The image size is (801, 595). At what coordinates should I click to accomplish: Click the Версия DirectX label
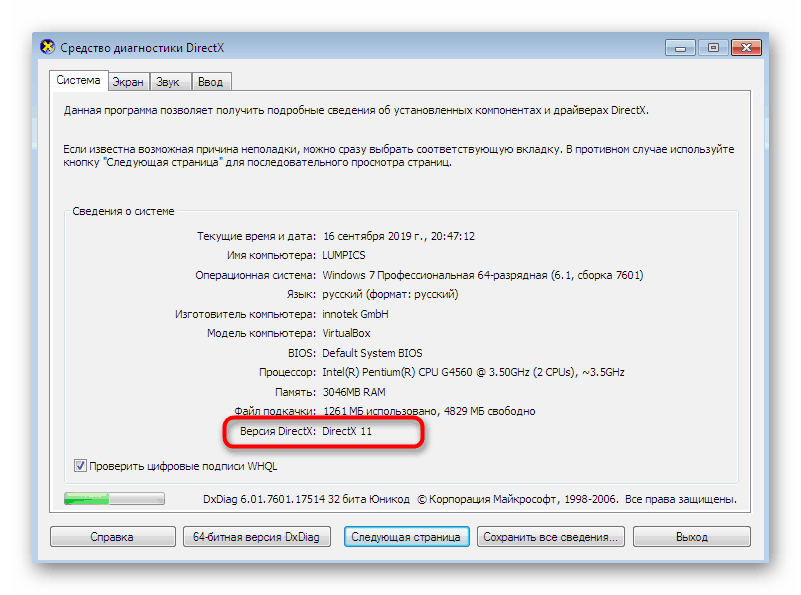click(x=278, y=431)
